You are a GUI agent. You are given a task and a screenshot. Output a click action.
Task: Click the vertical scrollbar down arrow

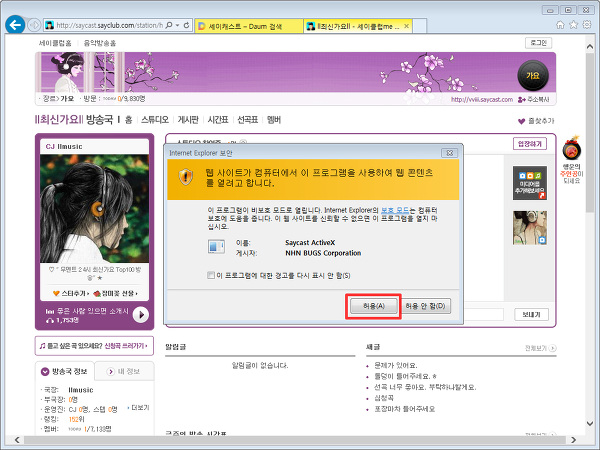point(590,423)
